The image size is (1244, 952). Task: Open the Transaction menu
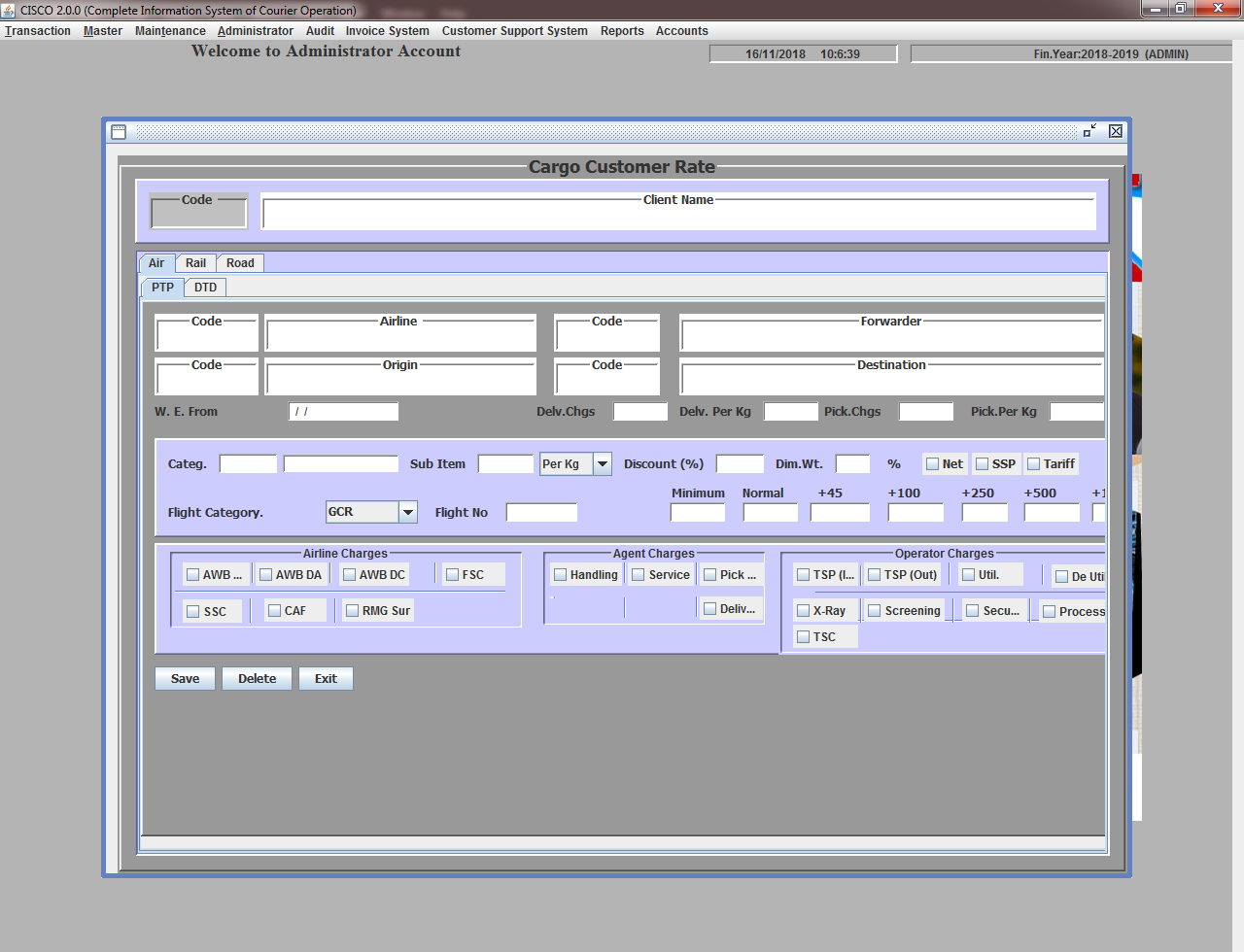pos(38,31)
